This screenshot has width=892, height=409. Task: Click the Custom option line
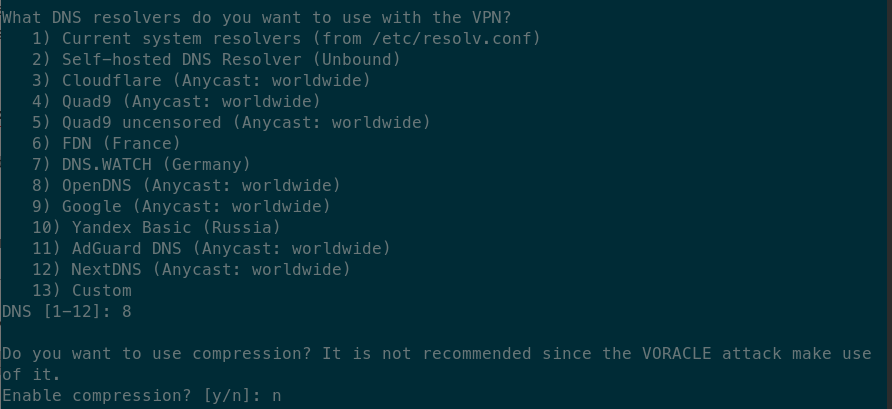coord(82,291)
